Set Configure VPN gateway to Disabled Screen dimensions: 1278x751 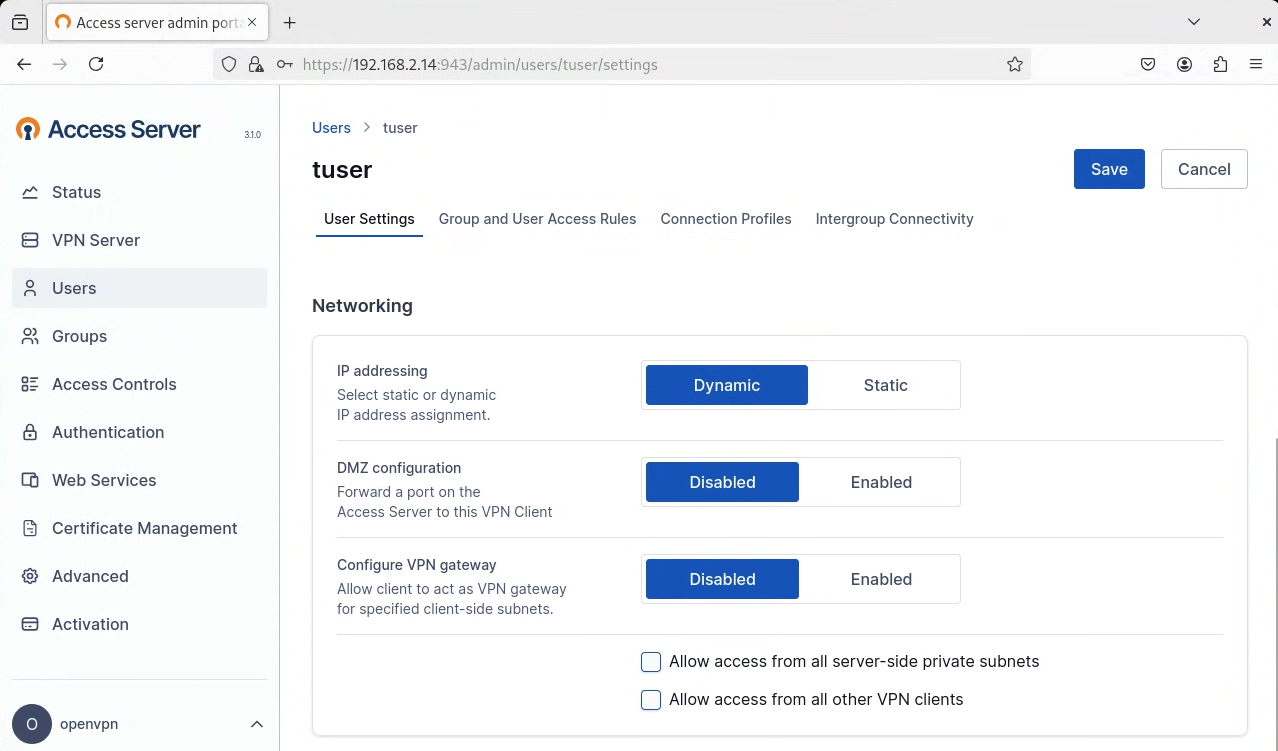tap(722, 579)
